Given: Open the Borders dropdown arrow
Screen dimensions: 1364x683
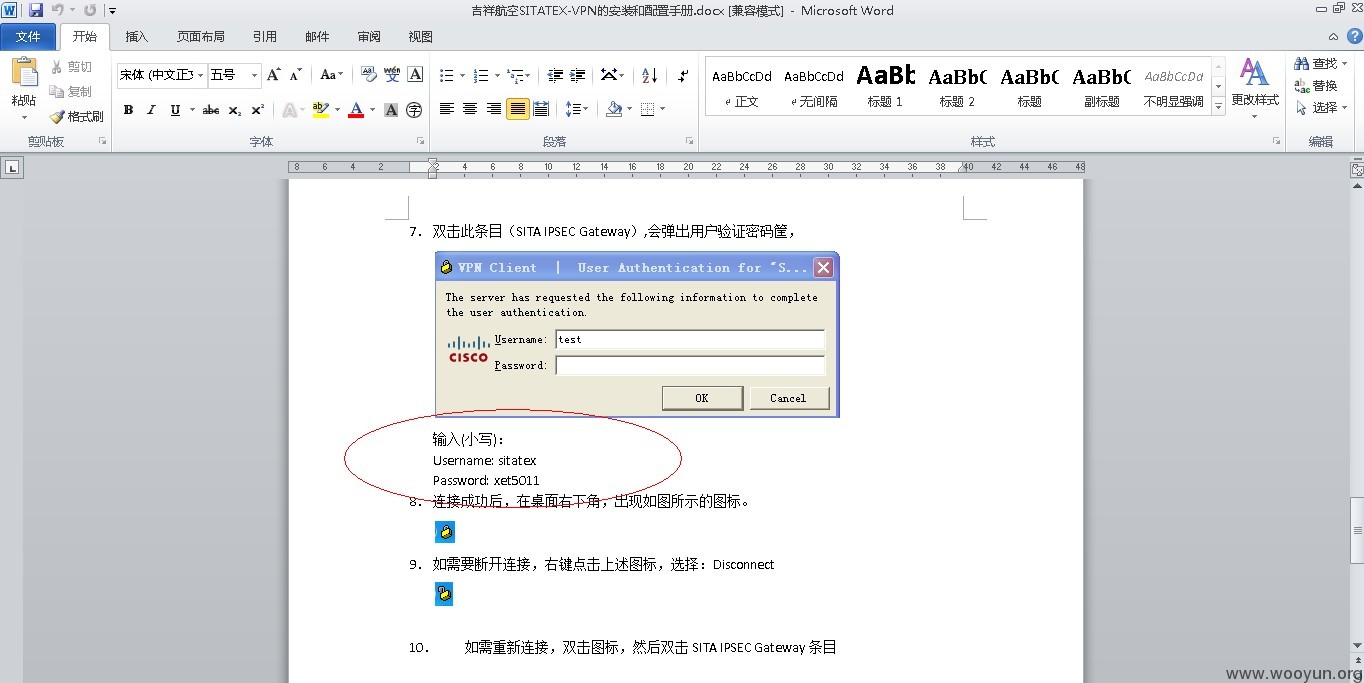Looking at the screenshot, I should point(662,109).
